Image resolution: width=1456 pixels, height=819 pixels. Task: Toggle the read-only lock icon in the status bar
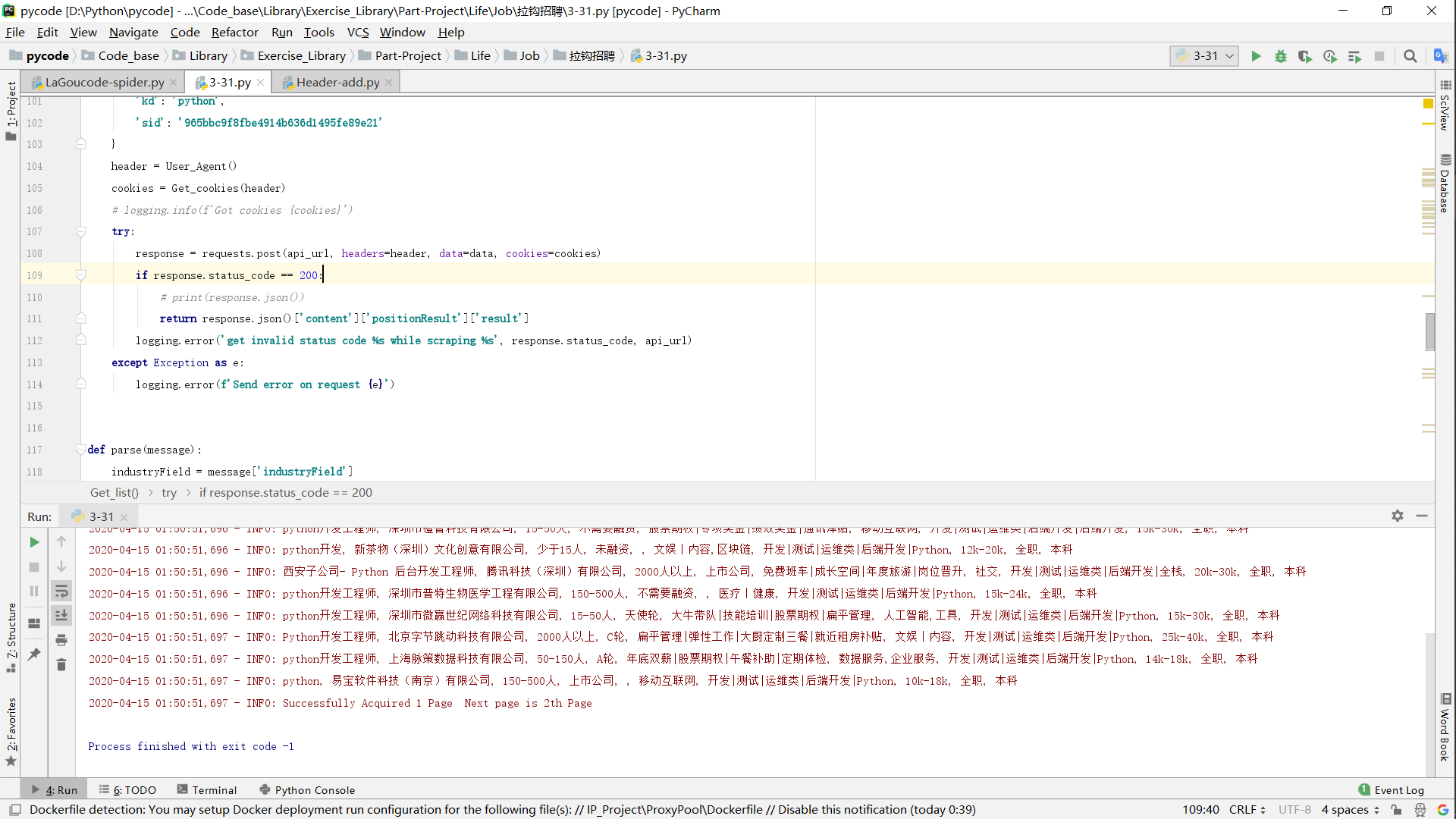click(1396, 810)
